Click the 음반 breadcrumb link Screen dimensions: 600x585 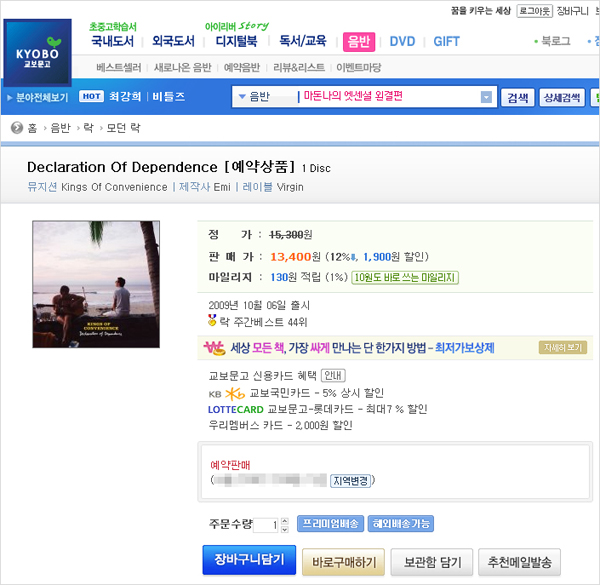point(60,128)
